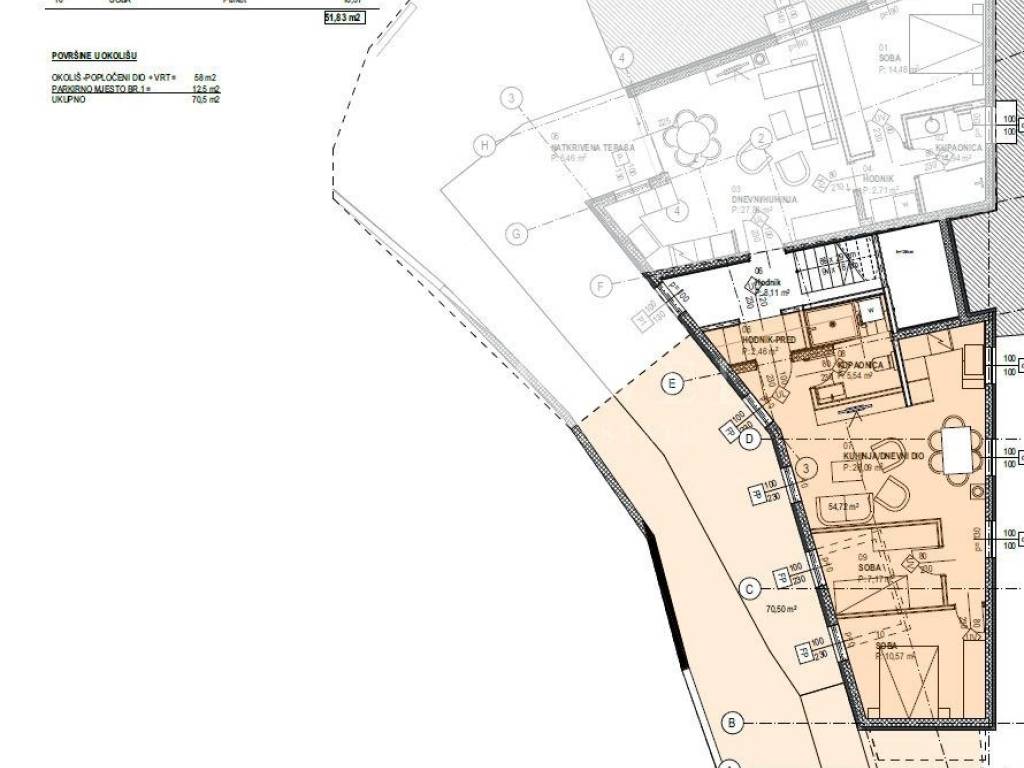Click the PARKIRNO MJESTO BR.1 row

[135, 89]
